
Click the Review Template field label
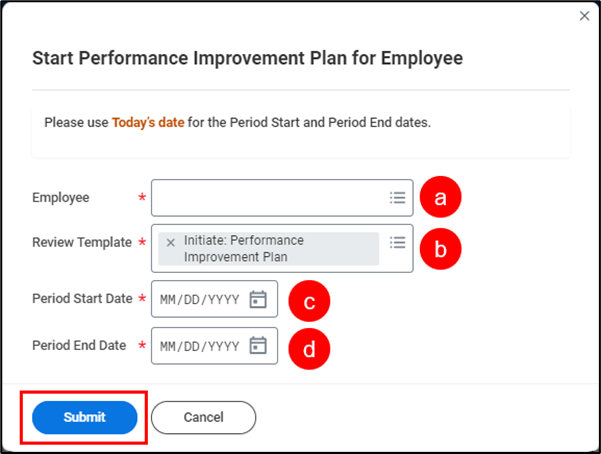click(82, 242)
